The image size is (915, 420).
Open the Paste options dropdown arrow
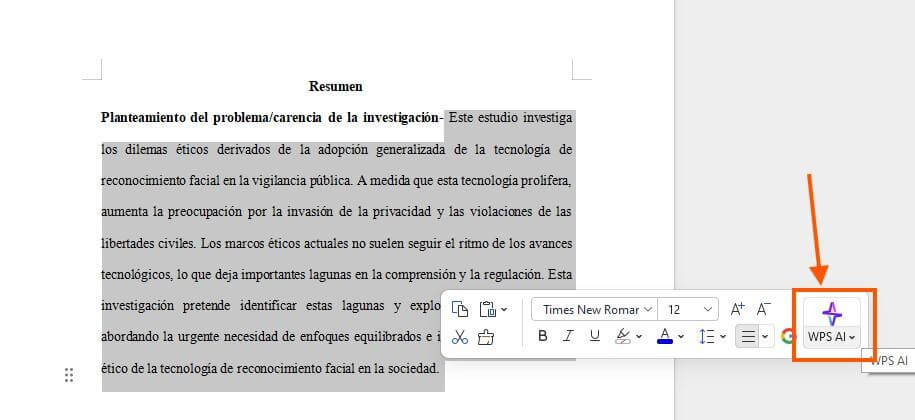coord(504,310)
